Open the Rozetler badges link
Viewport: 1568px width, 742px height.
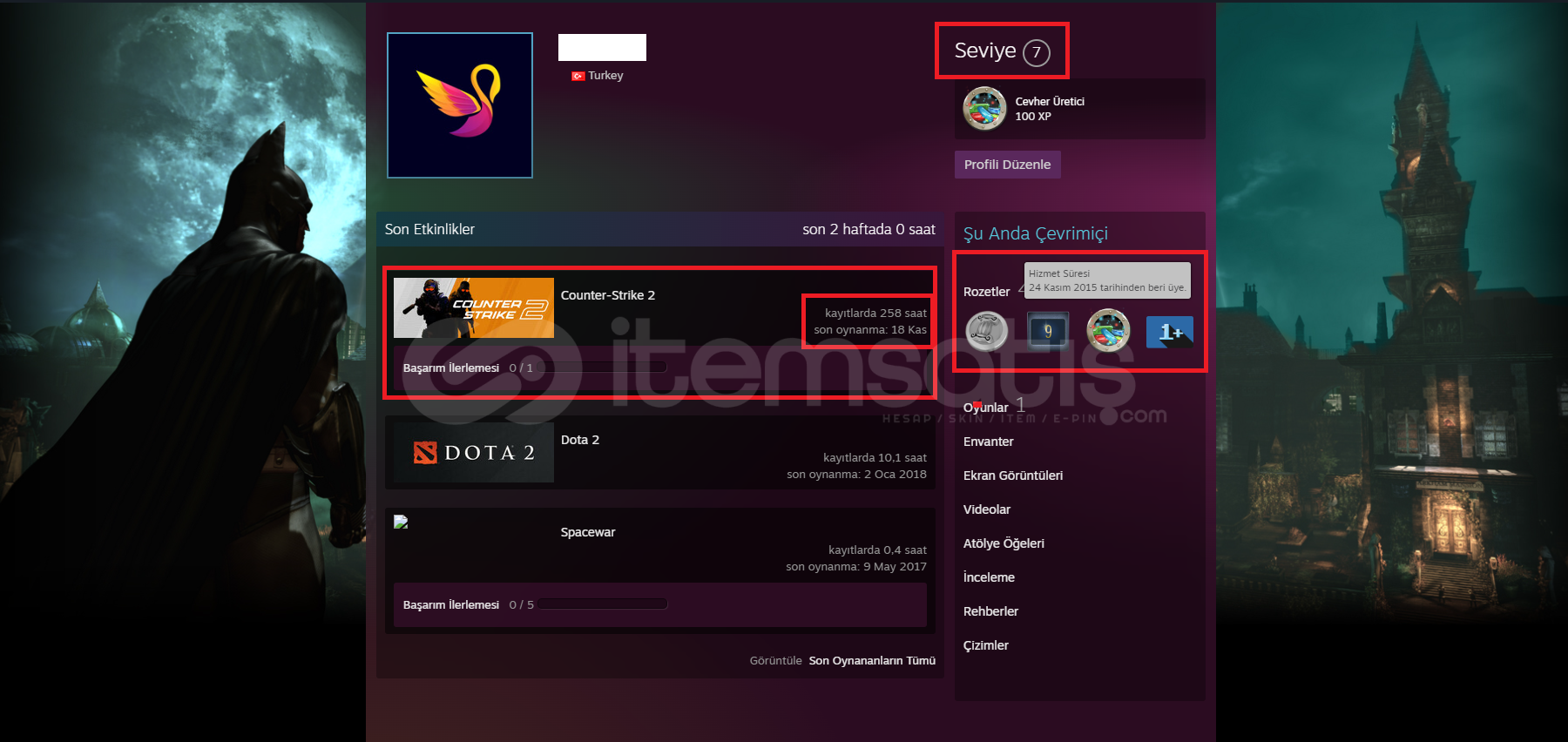coord(986,292)
